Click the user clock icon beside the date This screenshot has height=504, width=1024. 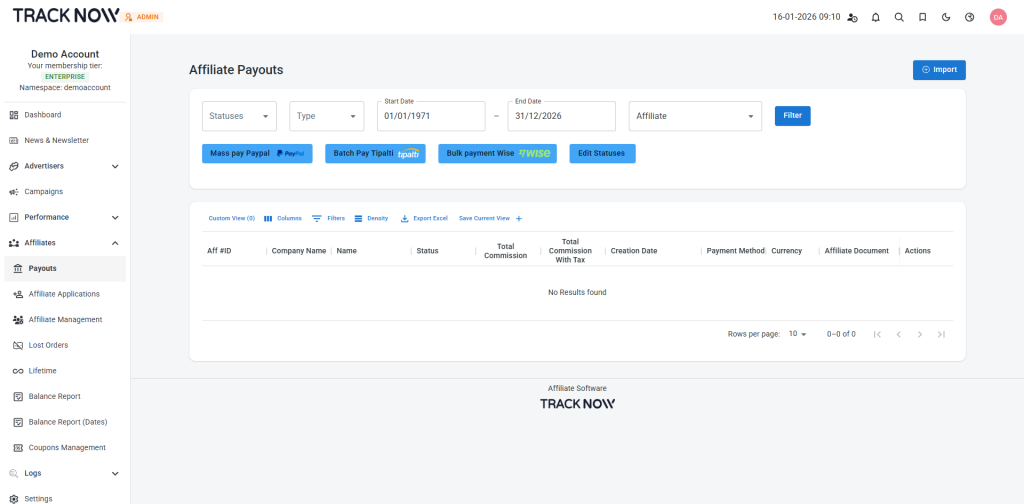coord(852,17)
